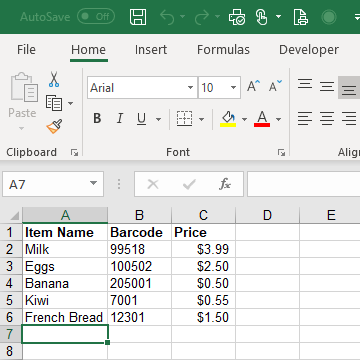This screenshot has width=360, height=360.
Task: Switch to the Insert tab
Action: point(151,50)
